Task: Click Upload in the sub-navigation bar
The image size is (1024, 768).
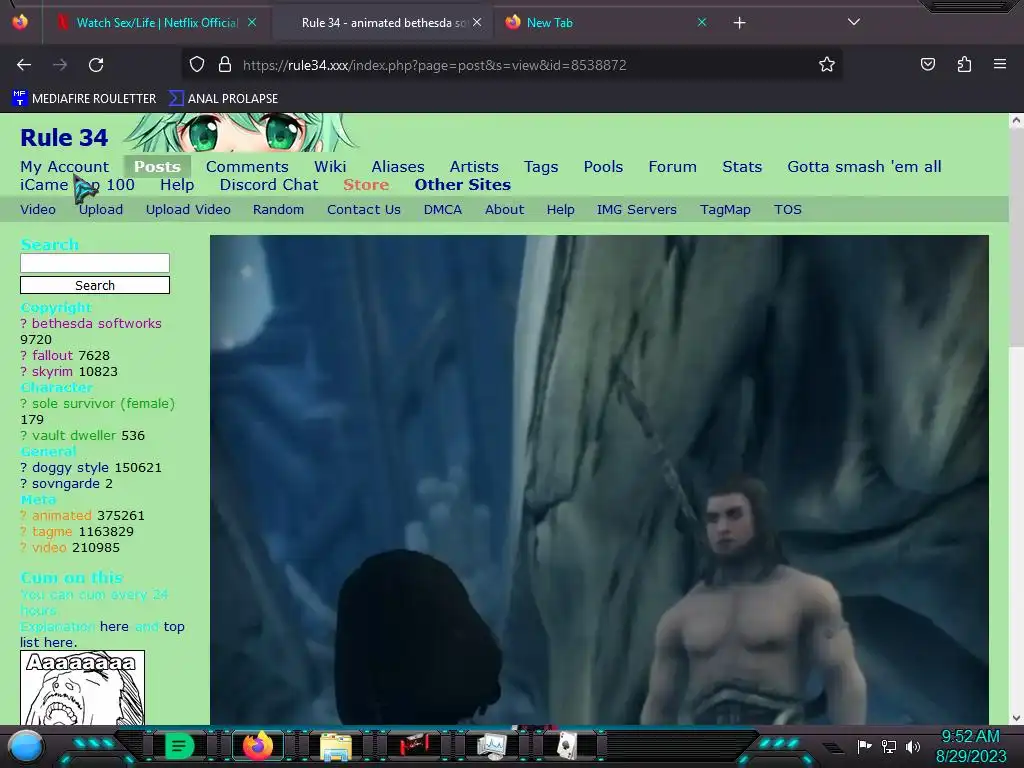Action: [101, 210]
